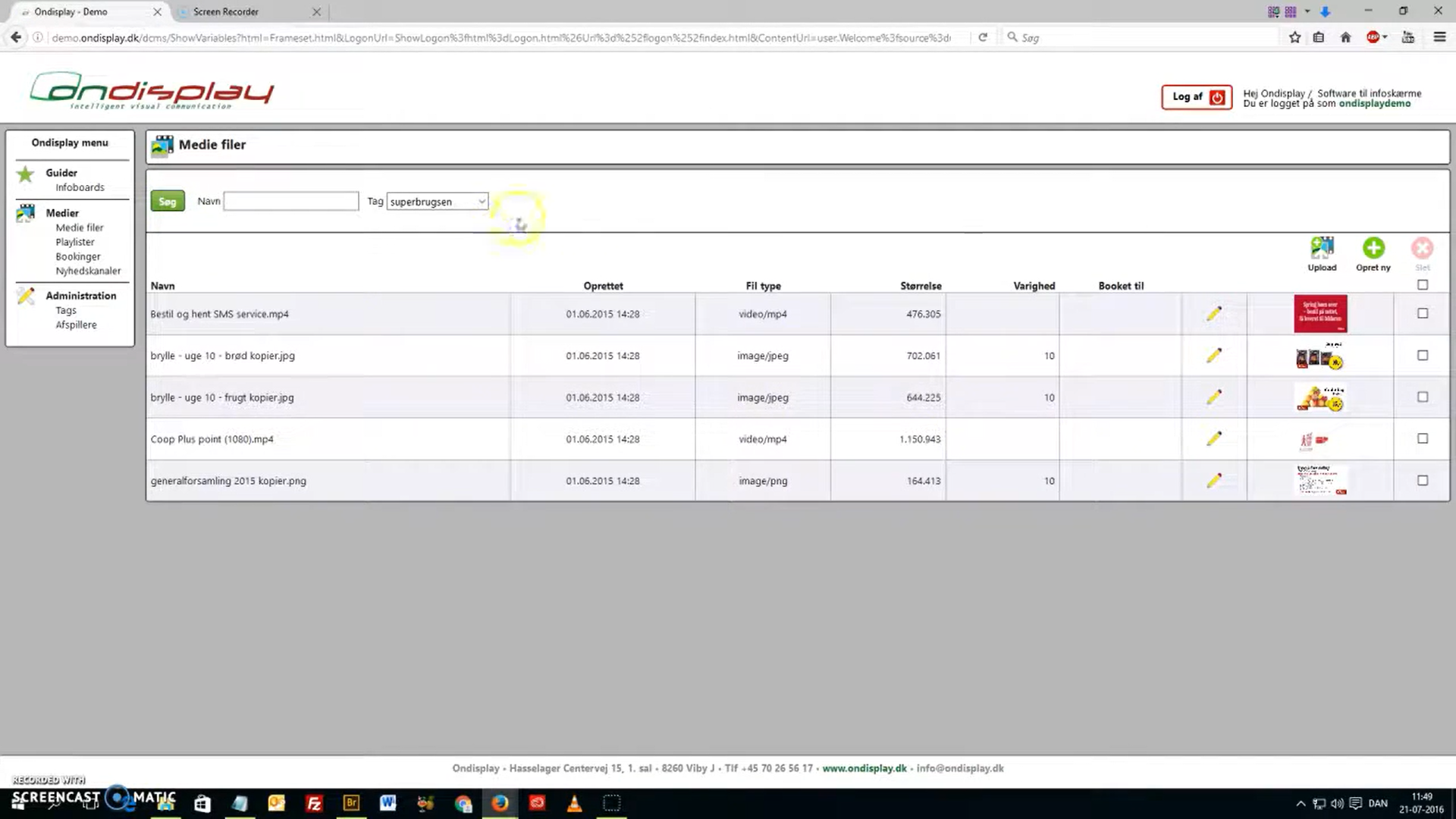Viewport: 1456px width, 819px height.
Task: Check the box for brylle uge 10 frugt kopier.jpg
Action: pyautogui.click(x=1423, y=397)
